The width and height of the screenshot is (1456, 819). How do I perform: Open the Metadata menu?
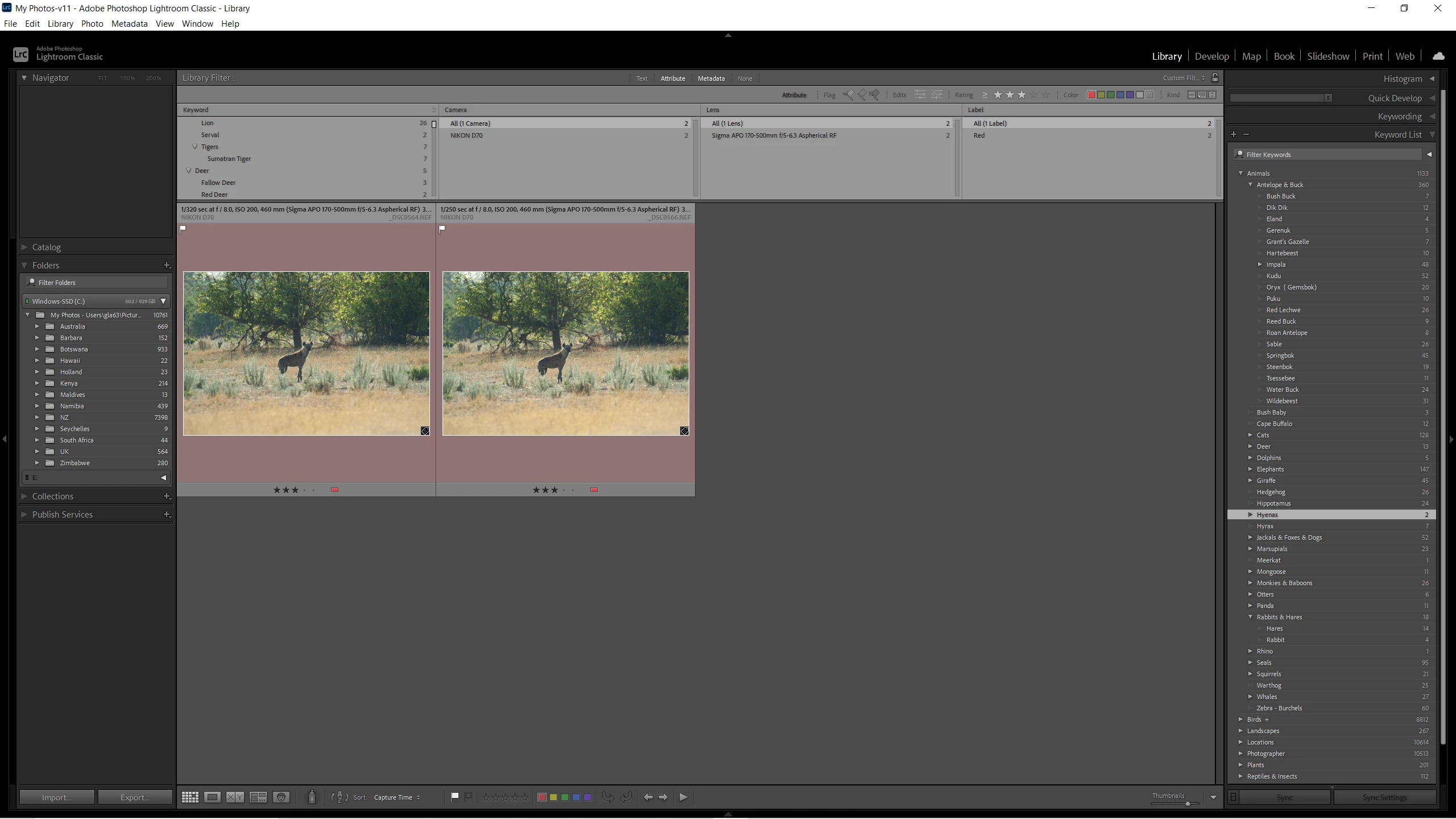[129, 24]
